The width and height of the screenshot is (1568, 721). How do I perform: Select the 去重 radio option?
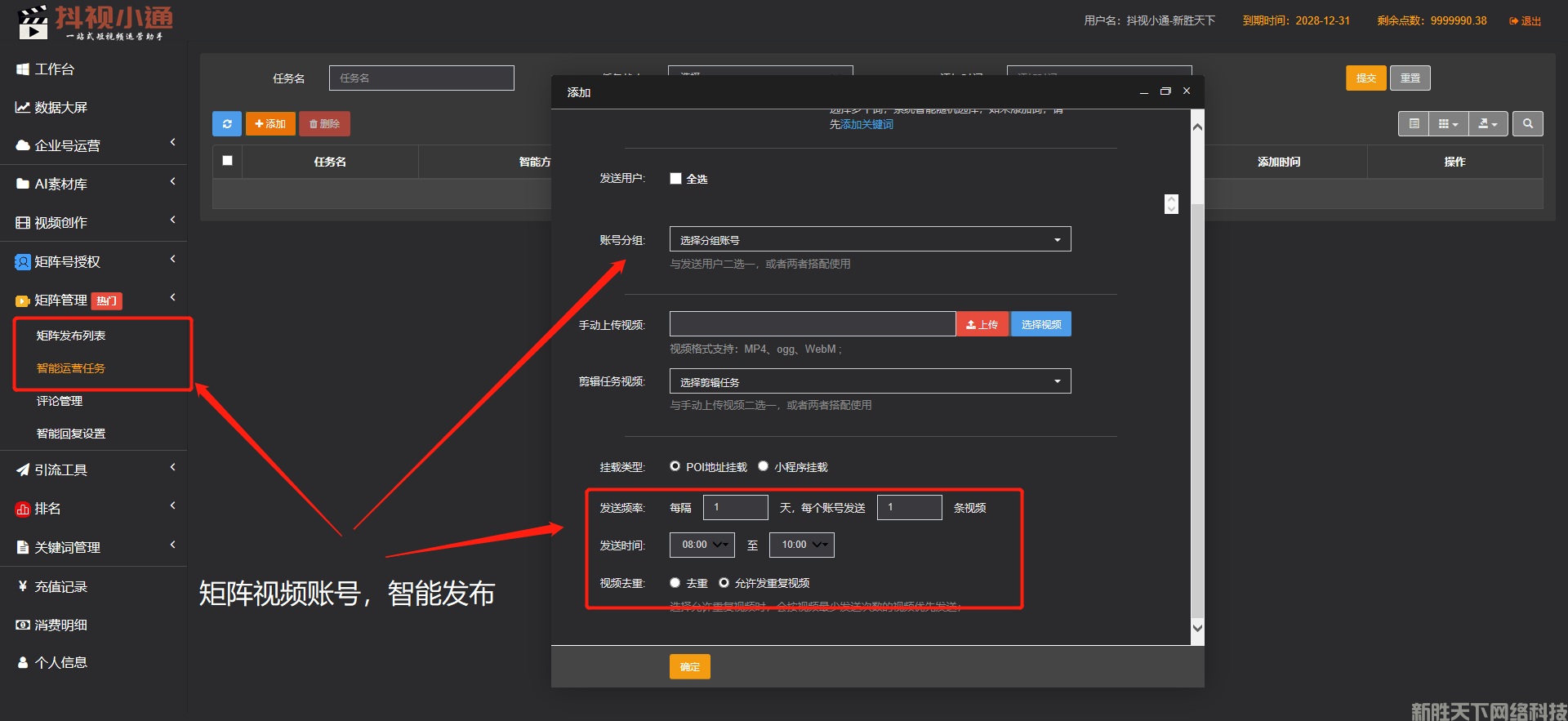[675, 583]
